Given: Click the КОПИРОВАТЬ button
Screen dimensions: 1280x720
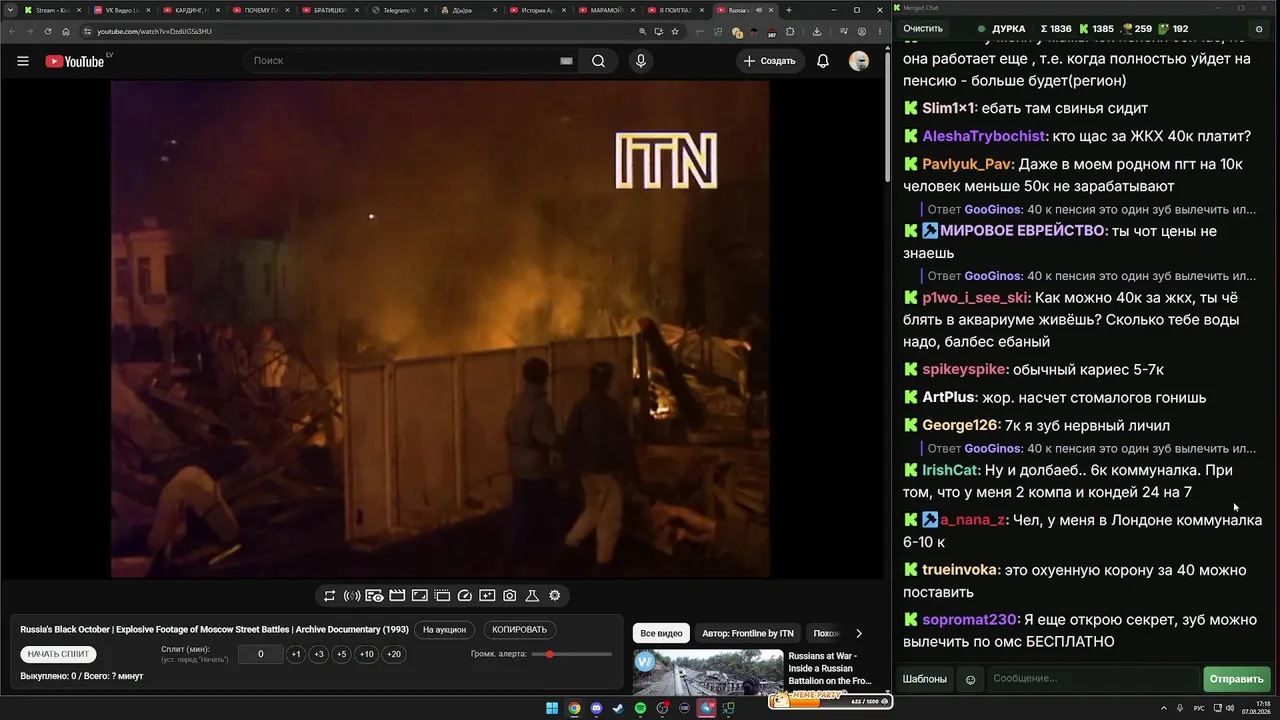Looking at the screenshot, I should click(x=520, y=630).
